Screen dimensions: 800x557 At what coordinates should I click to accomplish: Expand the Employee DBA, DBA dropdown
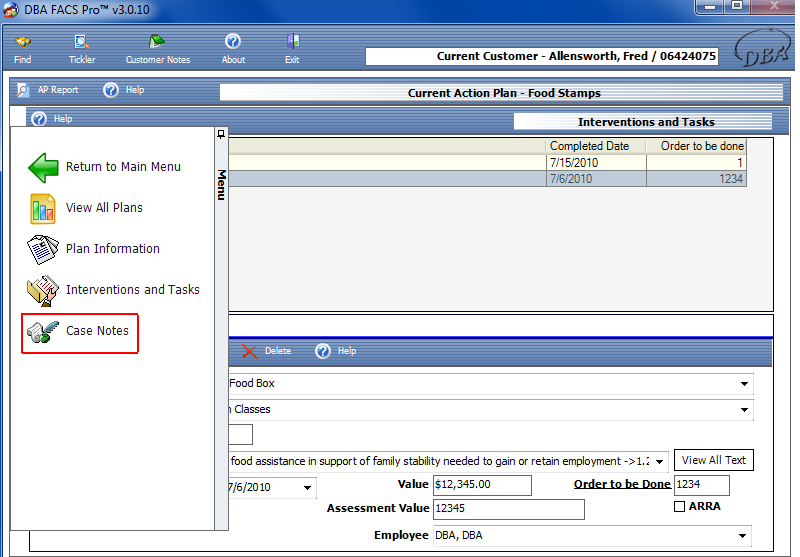point(742,536)
